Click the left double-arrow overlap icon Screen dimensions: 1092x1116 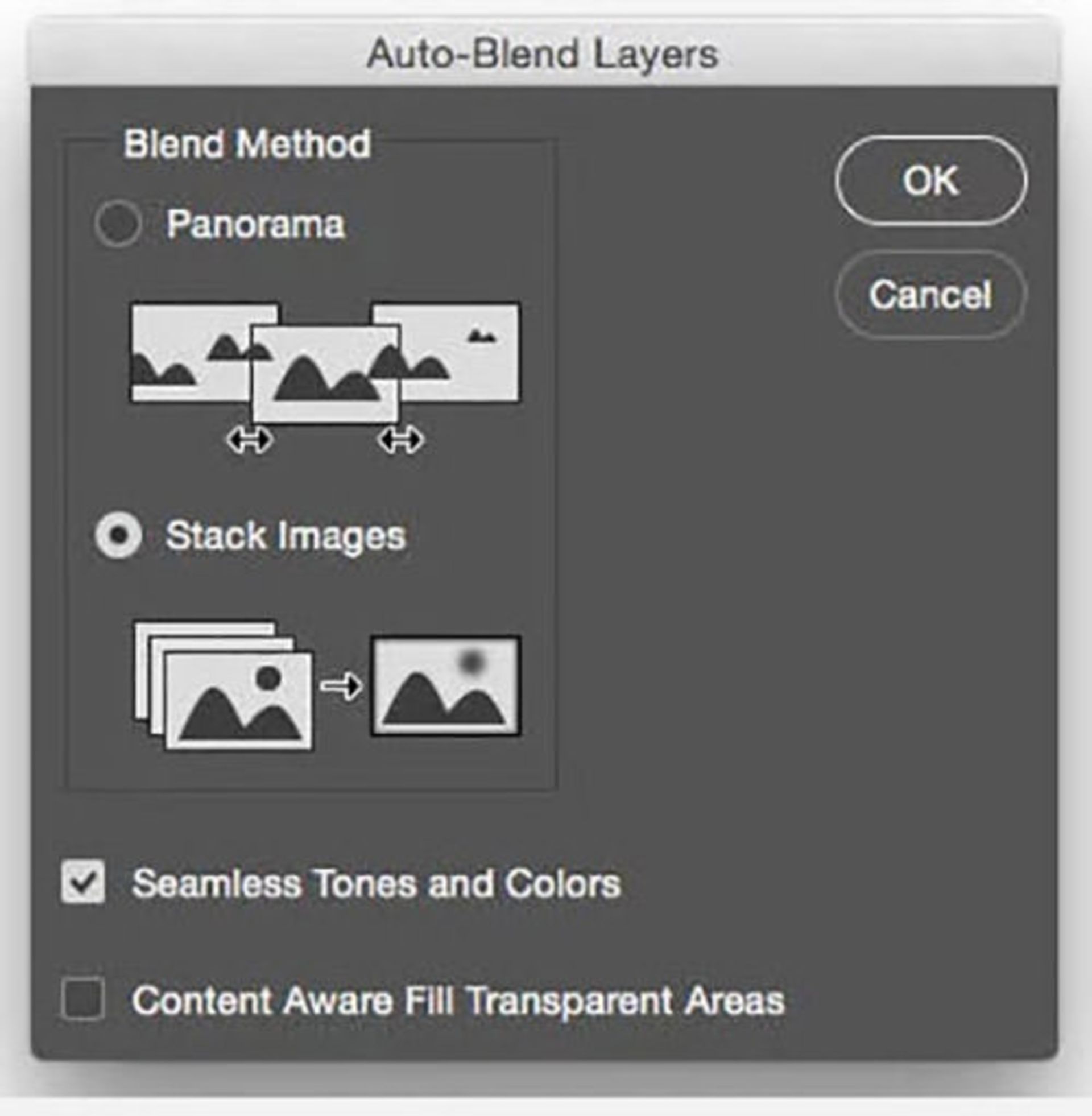249,440
